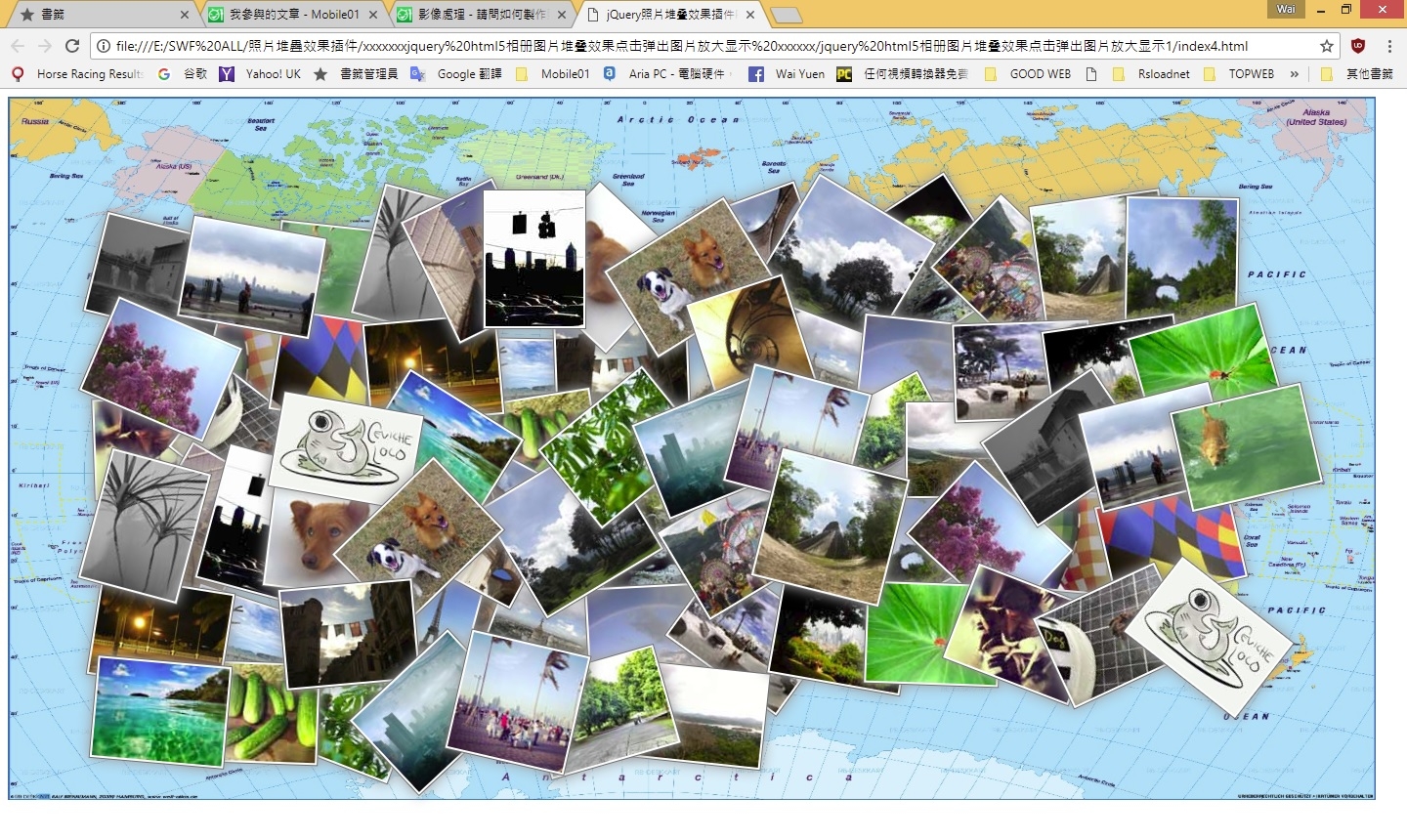Click the forward navigation arrow
The width and height of the screenshot is (1407, 840).
coord(45,46)
